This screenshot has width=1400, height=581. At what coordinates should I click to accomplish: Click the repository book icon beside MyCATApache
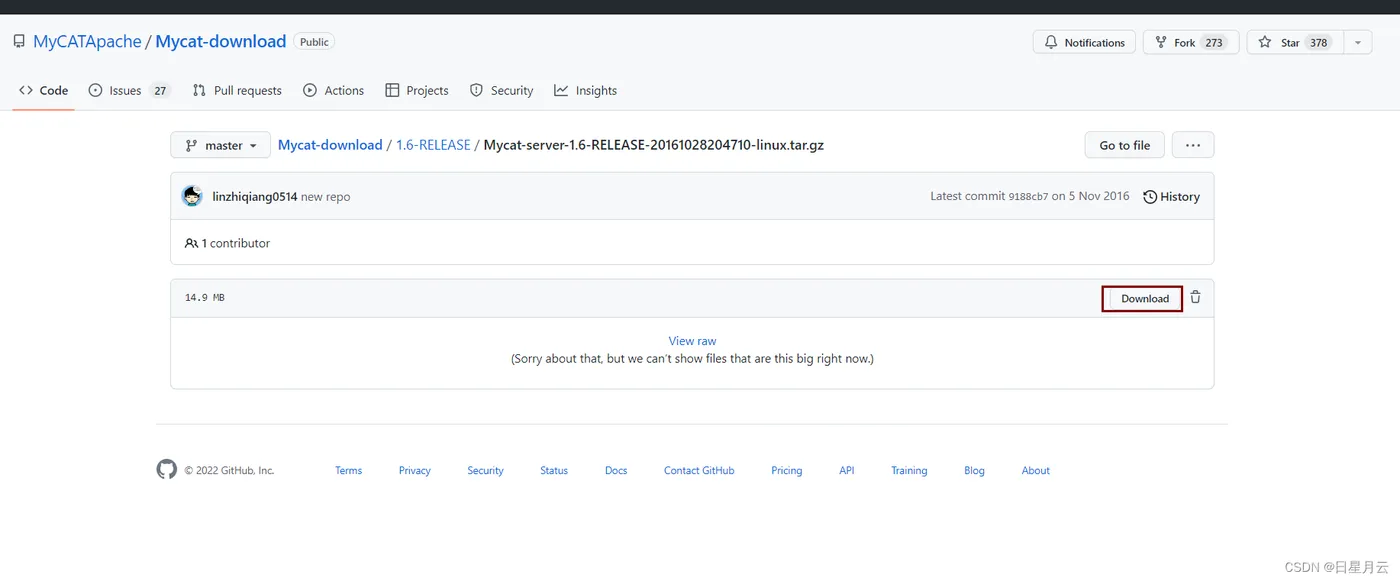(19, 42)
